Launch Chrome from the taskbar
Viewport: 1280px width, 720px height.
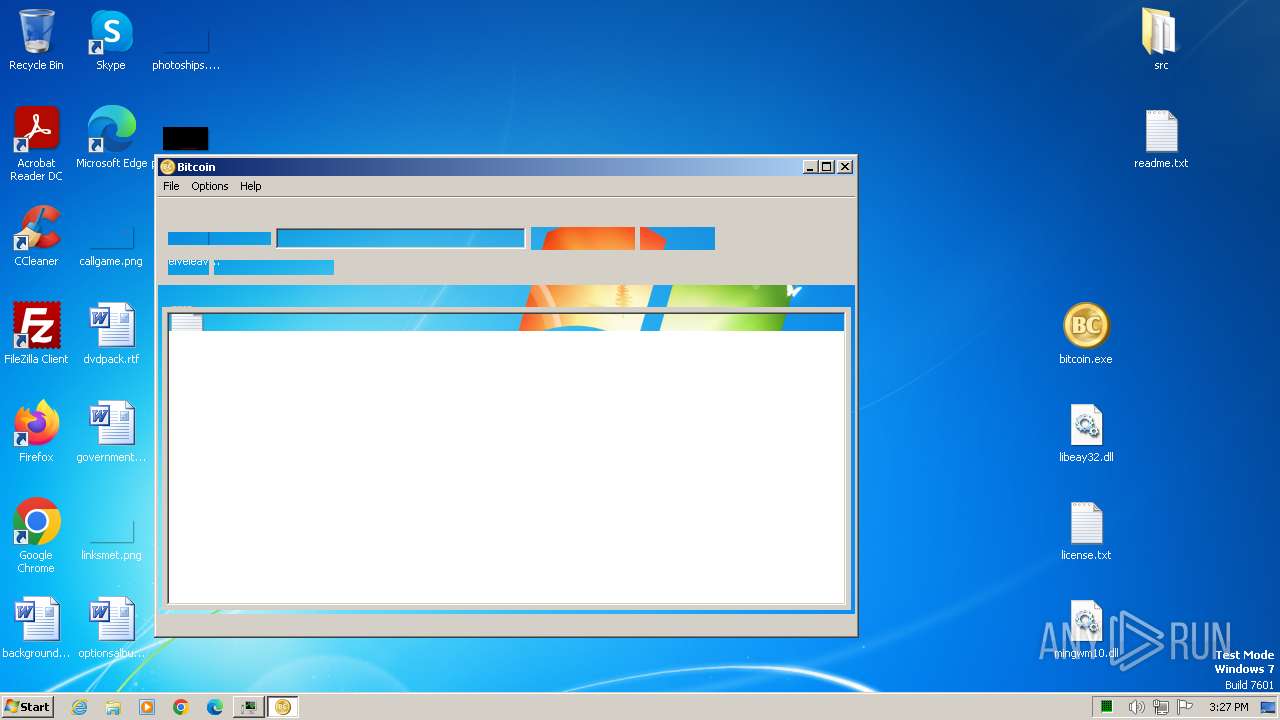tap(181, 707)
